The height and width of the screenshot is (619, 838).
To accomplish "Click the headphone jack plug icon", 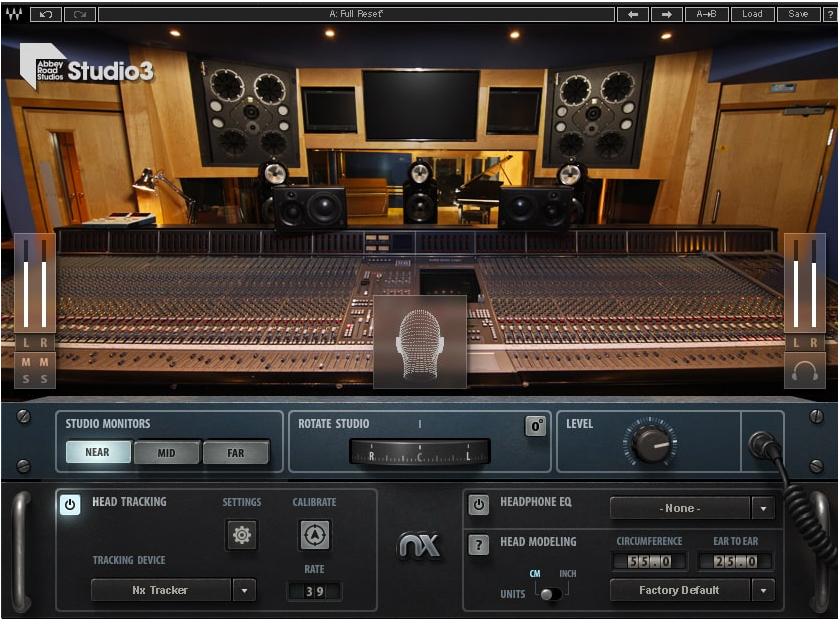I will coord(763,447).
